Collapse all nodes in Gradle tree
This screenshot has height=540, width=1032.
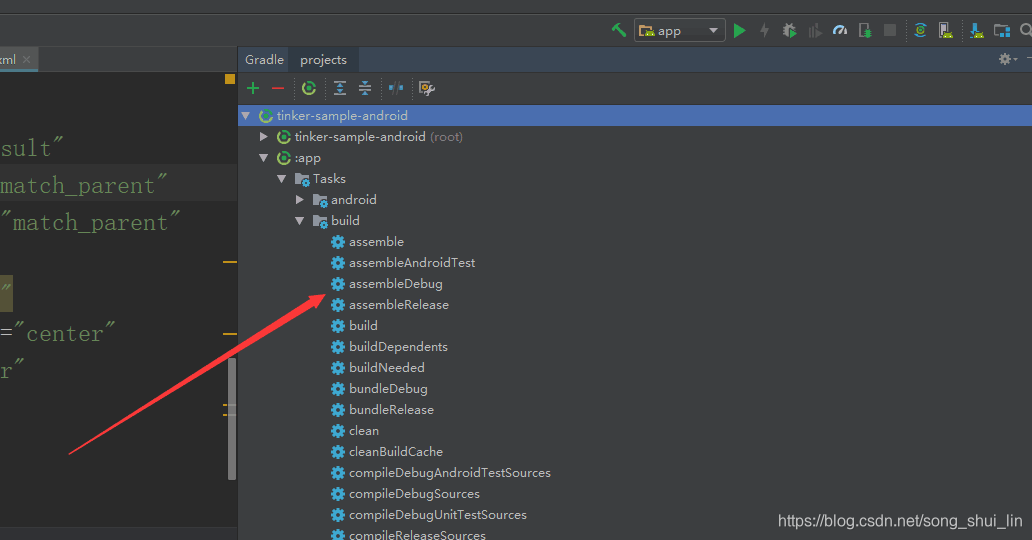coord(365,88)
